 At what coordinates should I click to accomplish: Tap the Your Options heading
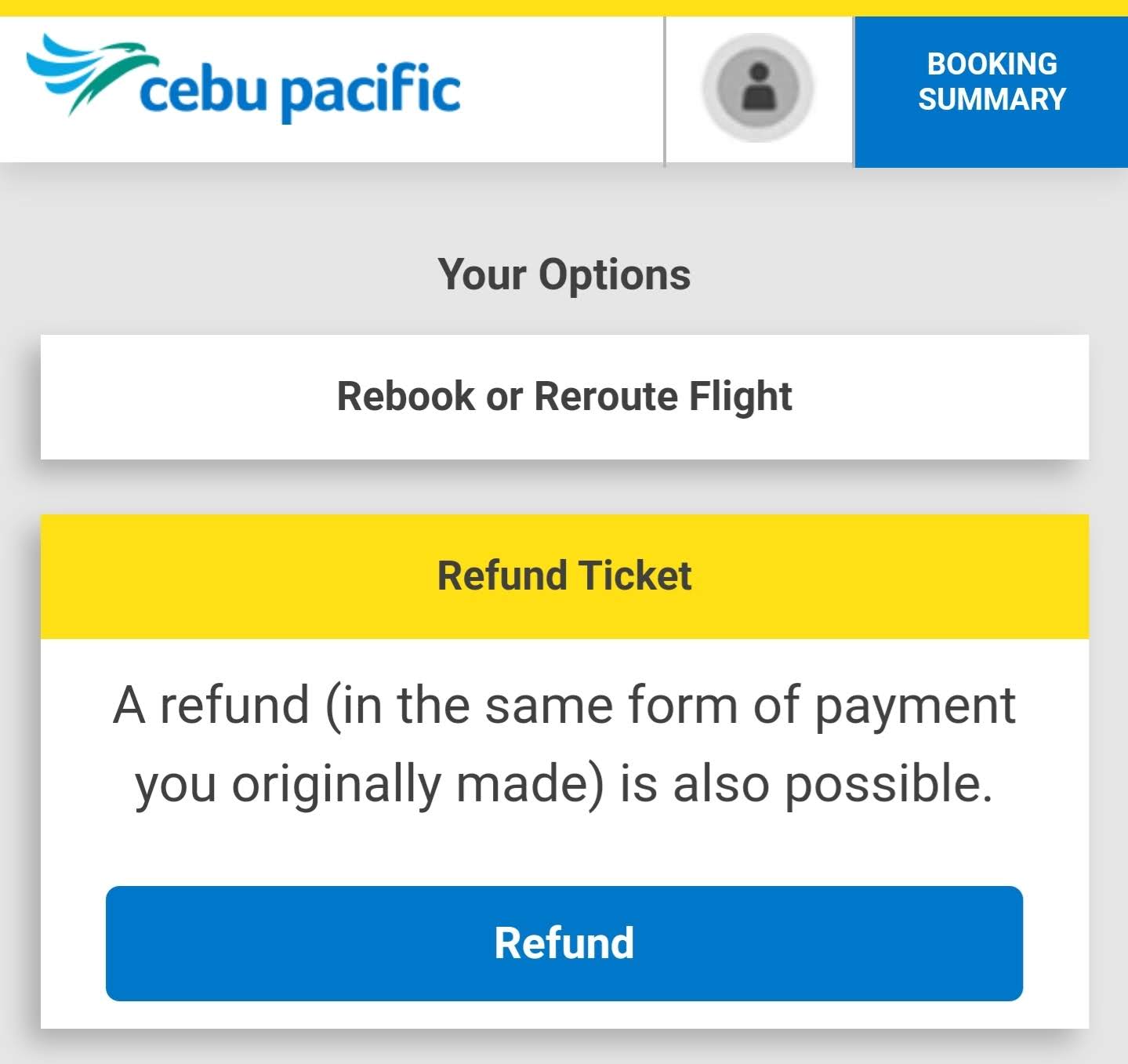coord(564,274)
